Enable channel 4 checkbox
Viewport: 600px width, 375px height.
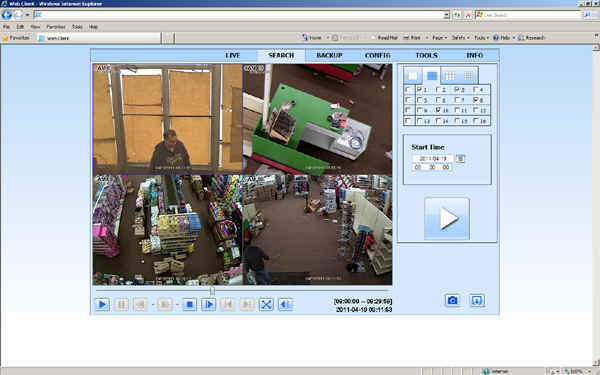[x=476, y=89]
